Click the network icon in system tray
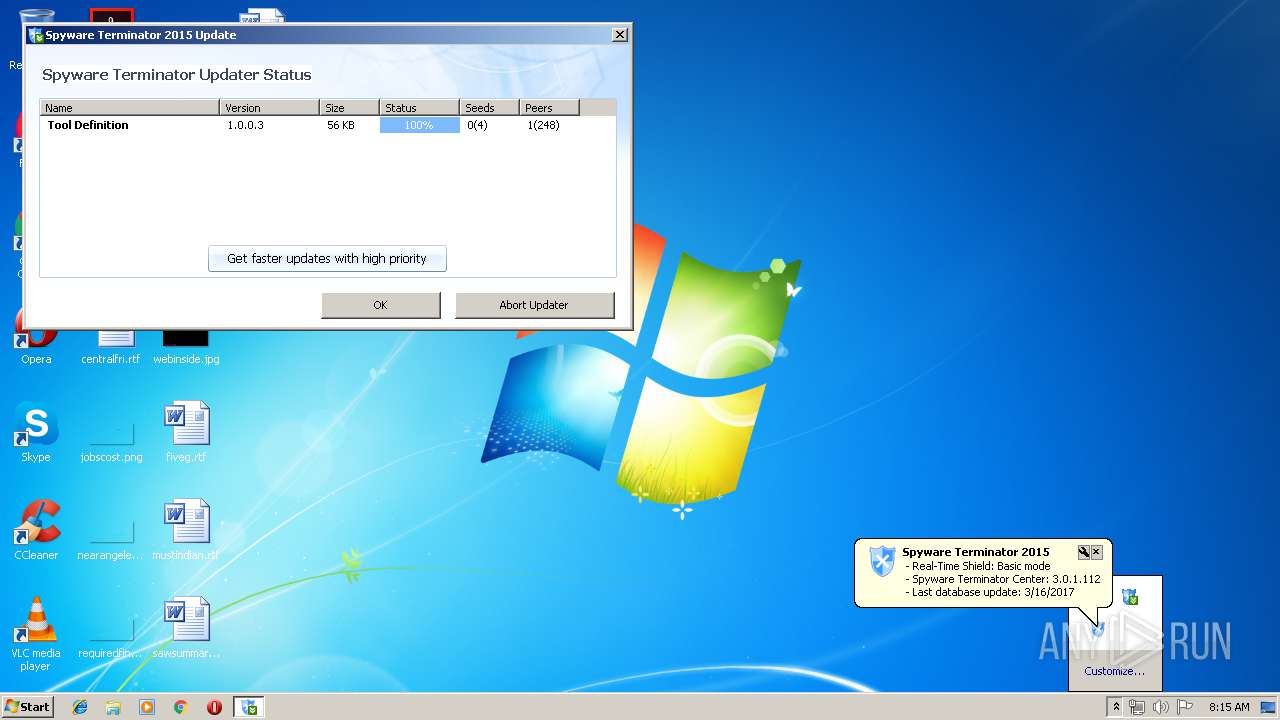 1136,707
